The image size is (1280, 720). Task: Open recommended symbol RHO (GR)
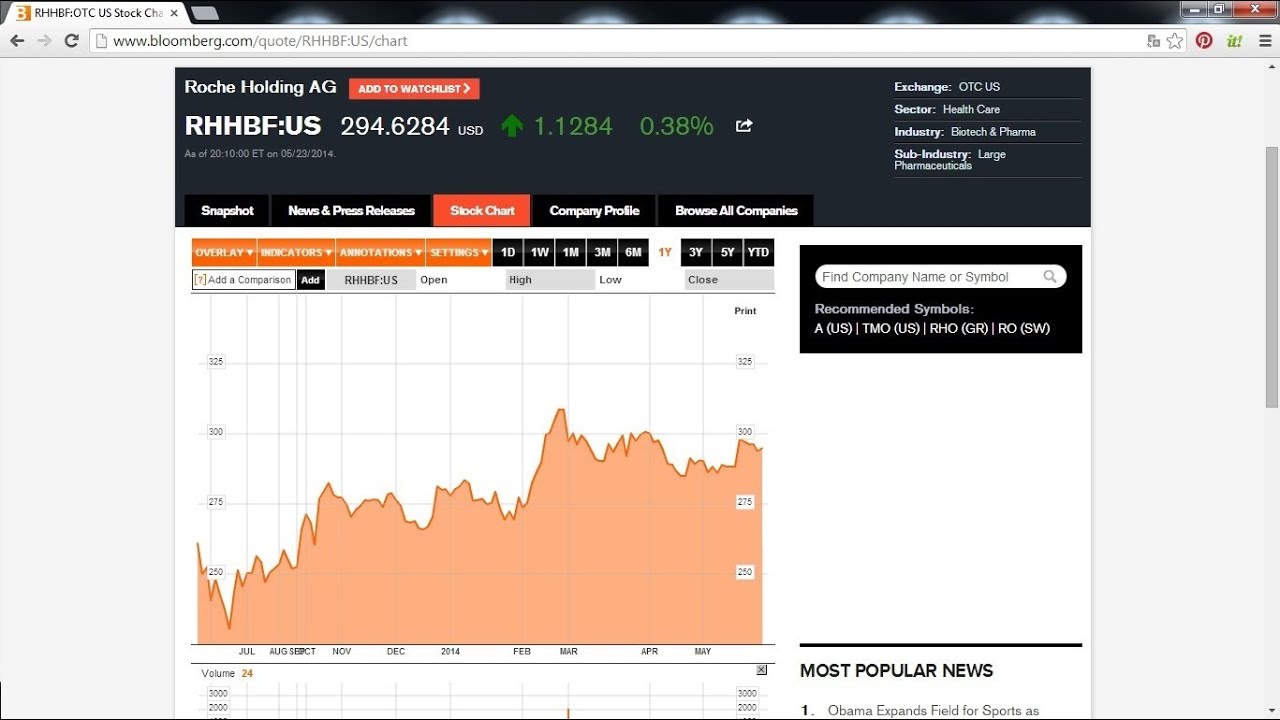(958, 328)
